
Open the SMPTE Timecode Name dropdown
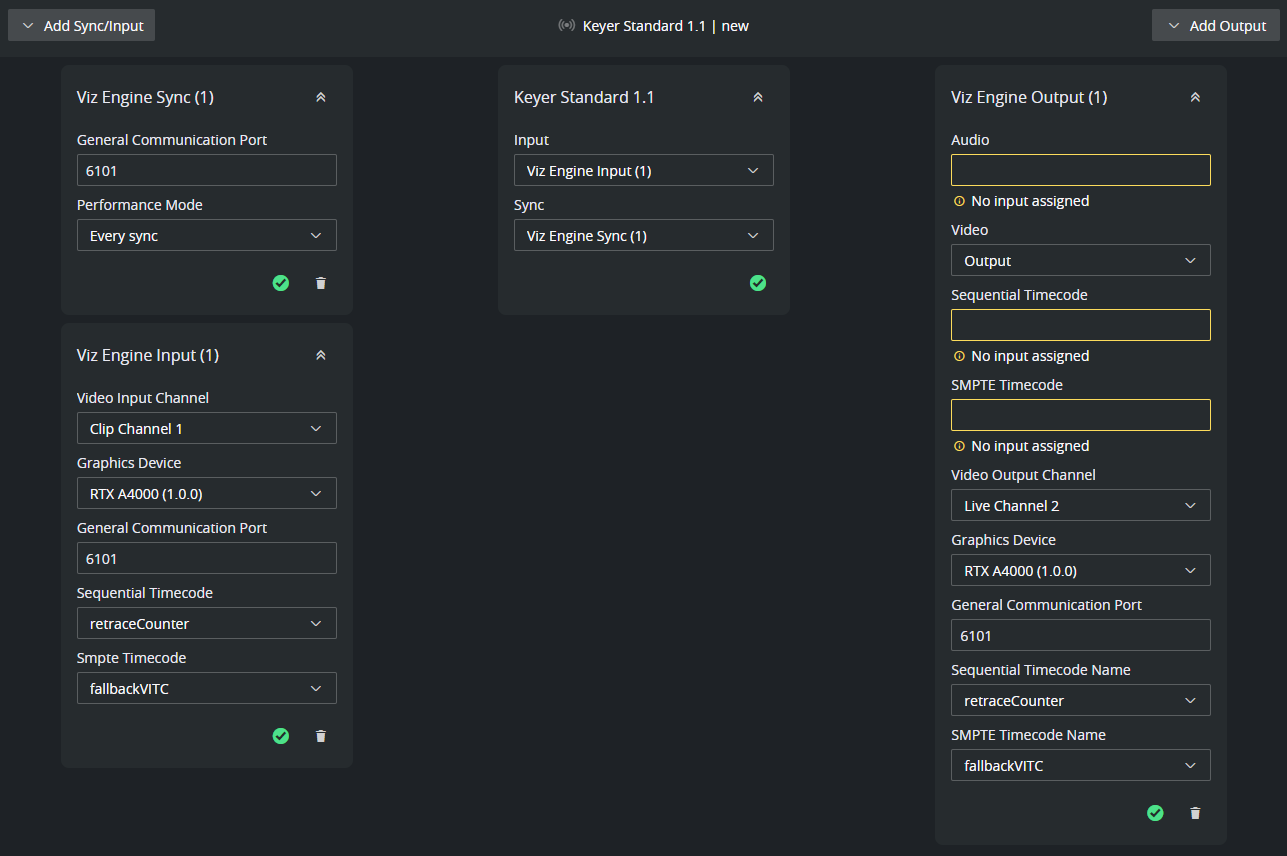1081,766
